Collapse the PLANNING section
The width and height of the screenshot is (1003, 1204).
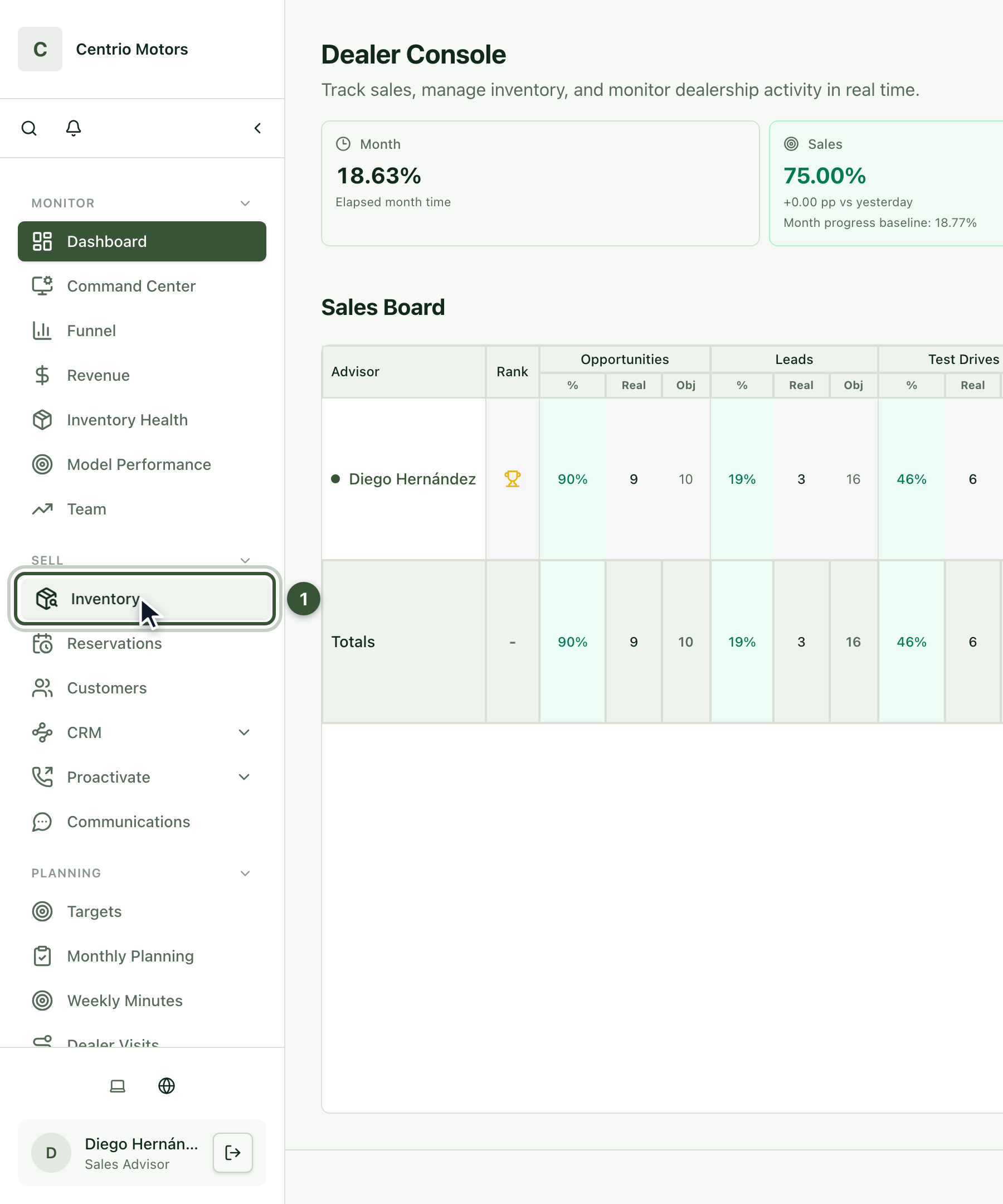tap(245, 873)
